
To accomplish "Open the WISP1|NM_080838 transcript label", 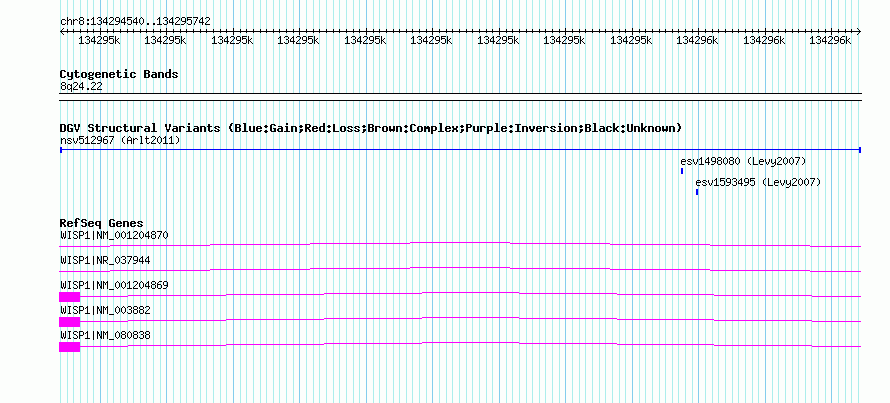I will click(x=105, y=335).
